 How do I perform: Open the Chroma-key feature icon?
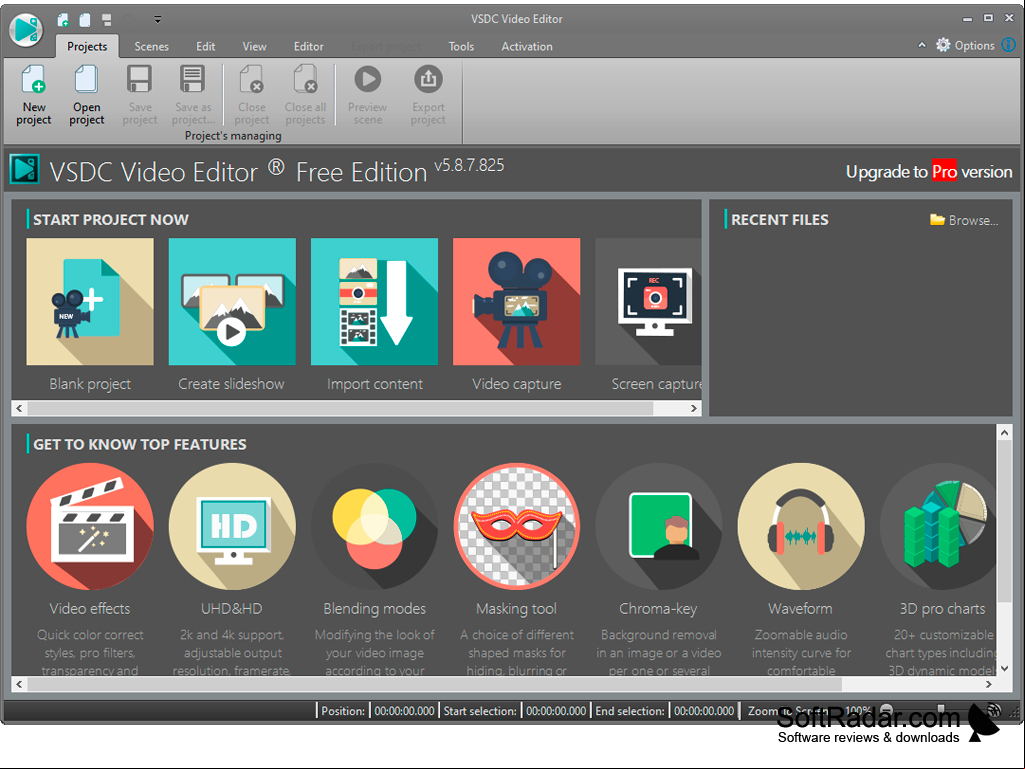click(x=659, y=526)
